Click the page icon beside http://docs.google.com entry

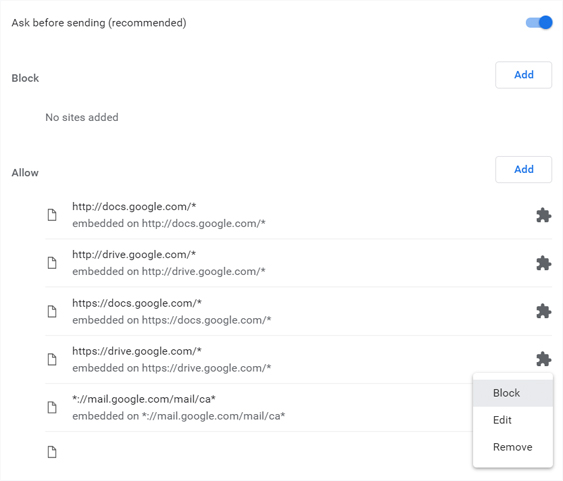pos(52,215)
